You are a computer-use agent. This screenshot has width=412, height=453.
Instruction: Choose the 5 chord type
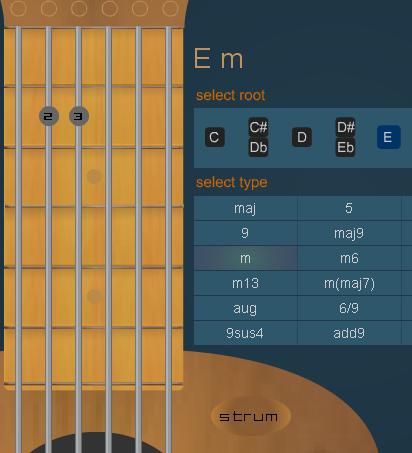point(349,208)
